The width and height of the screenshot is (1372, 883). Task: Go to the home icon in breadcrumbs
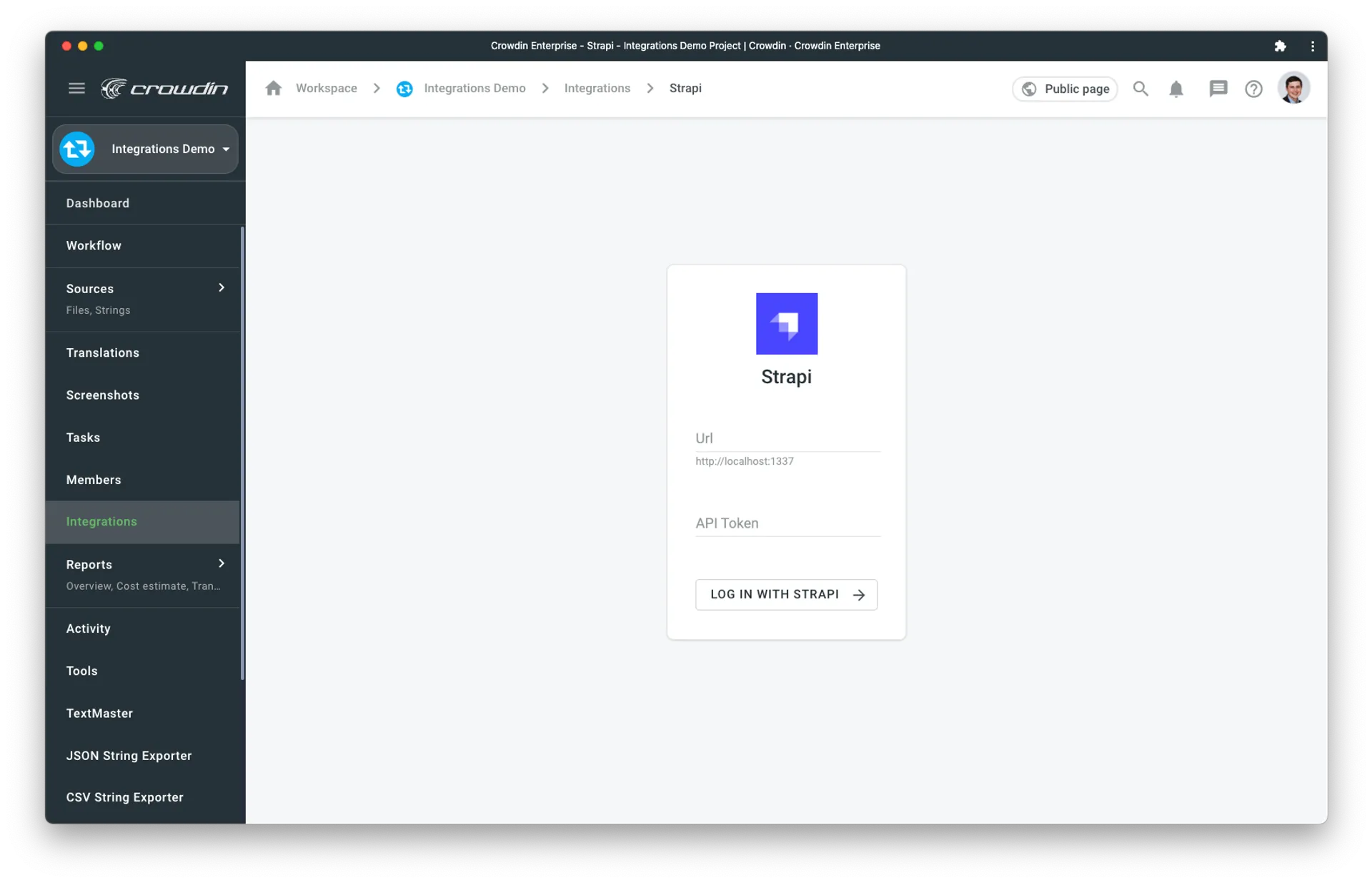[x=273, y=88]
